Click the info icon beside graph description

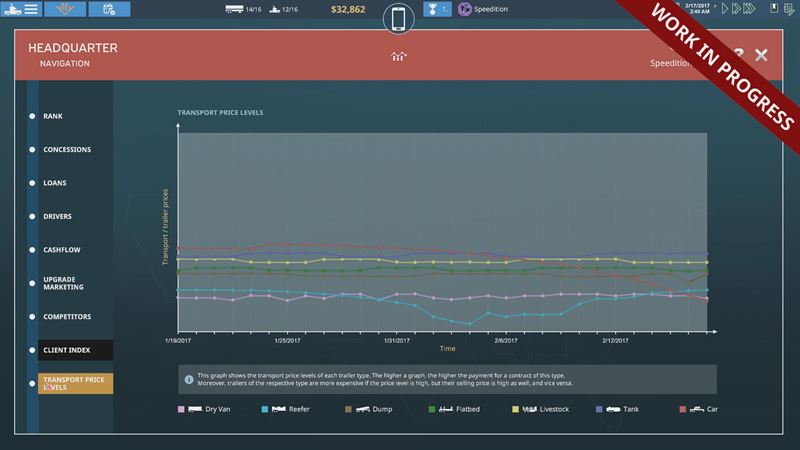tap(190, 378)
